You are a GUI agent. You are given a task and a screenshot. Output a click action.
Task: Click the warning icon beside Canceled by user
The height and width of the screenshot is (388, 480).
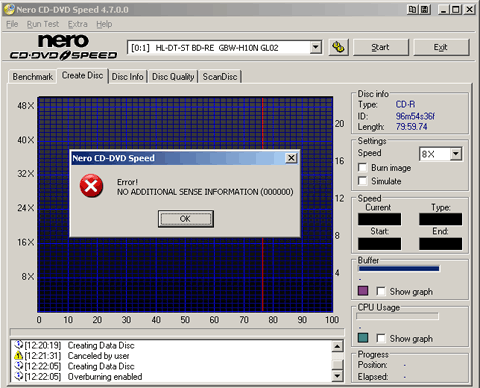pyautogui.click(x=19, y=355)
